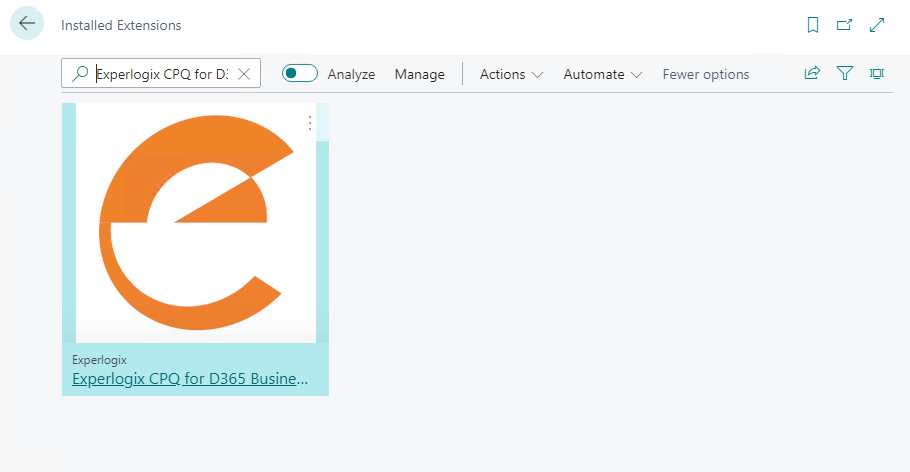This screenshot has height=472, width=910.
Task: Open this page in a new window
Action: click(x=844, y=25)
